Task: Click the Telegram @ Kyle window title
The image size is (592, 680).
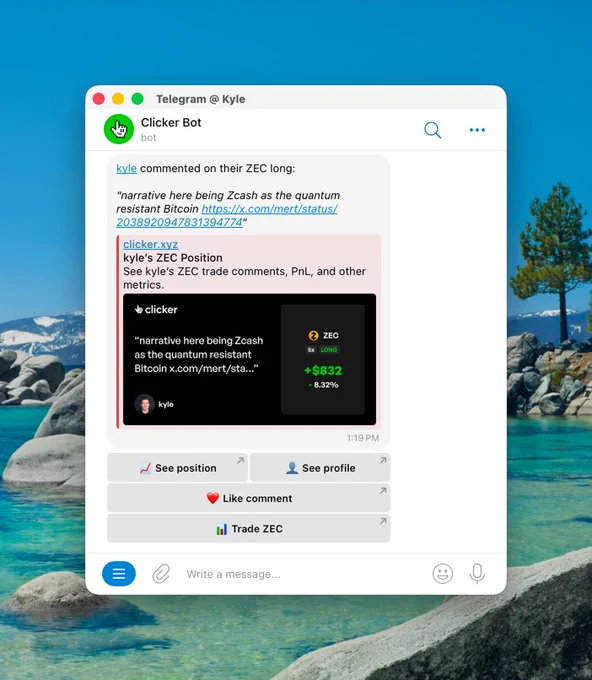Action: [200, 99]
